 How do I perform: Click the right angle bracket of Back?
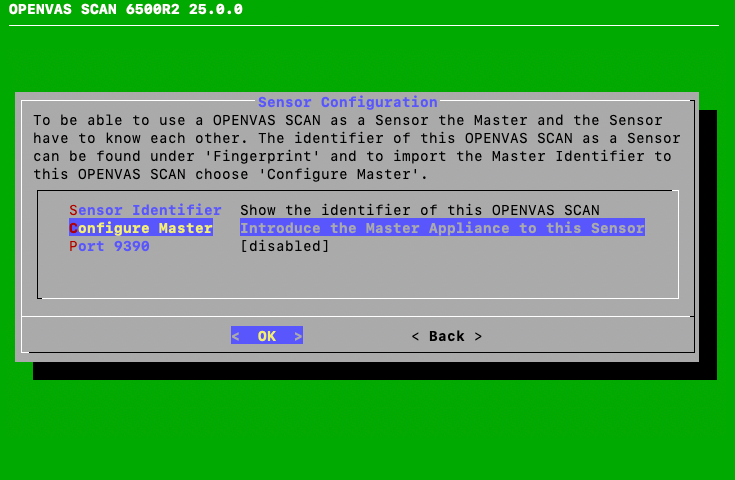pyautogui.click(x=478, y=336)
